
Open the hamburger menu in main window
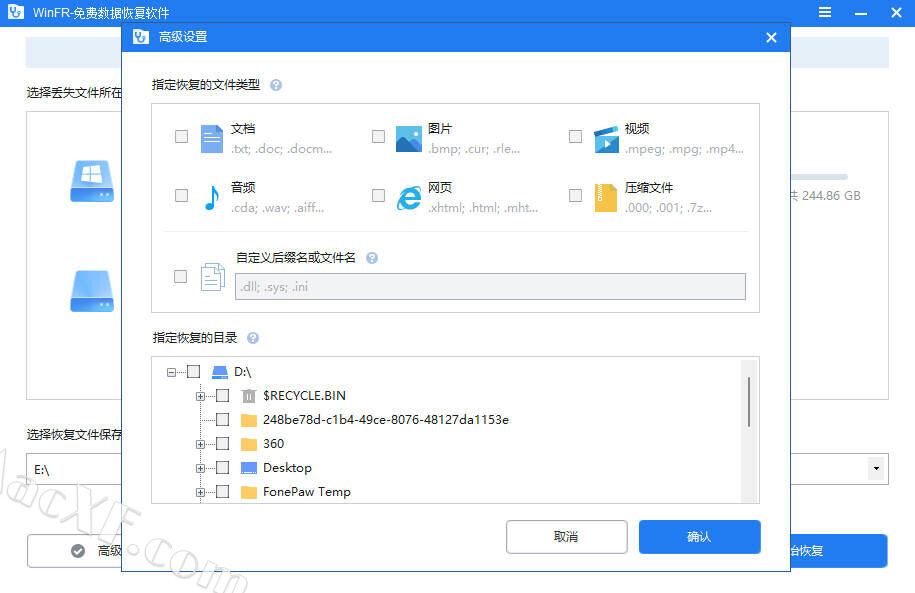825,12
